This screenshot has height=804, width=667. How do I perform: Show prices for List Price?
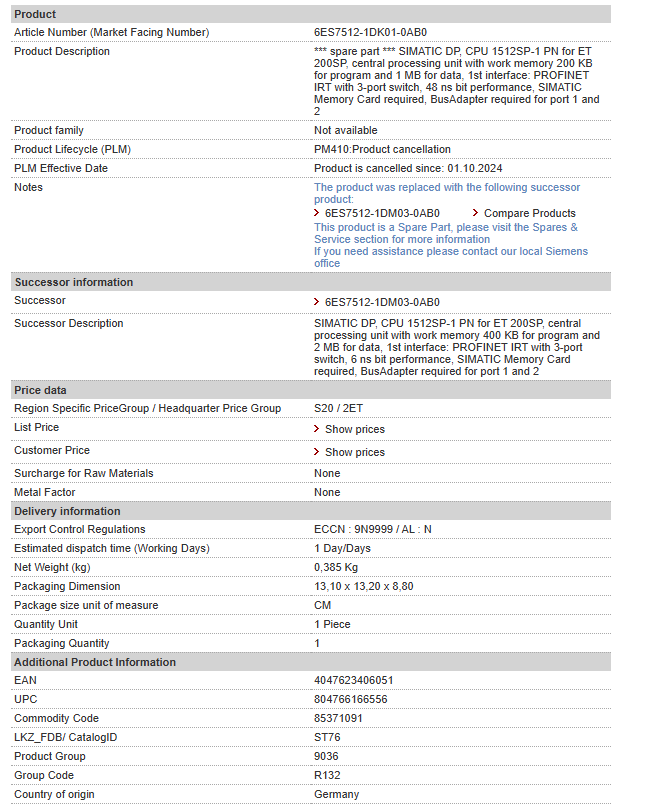pyautogui.click(x=354, y=429)
